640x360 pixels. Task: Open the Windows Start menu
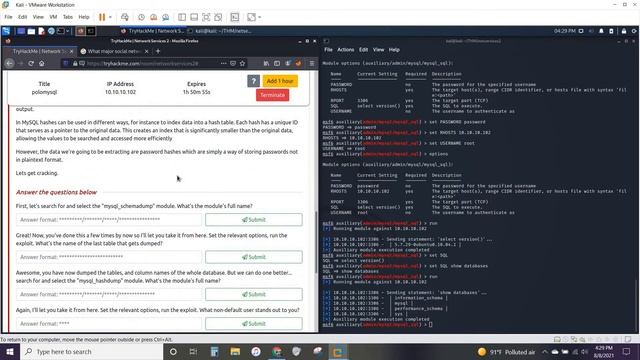tap(9, 351)
